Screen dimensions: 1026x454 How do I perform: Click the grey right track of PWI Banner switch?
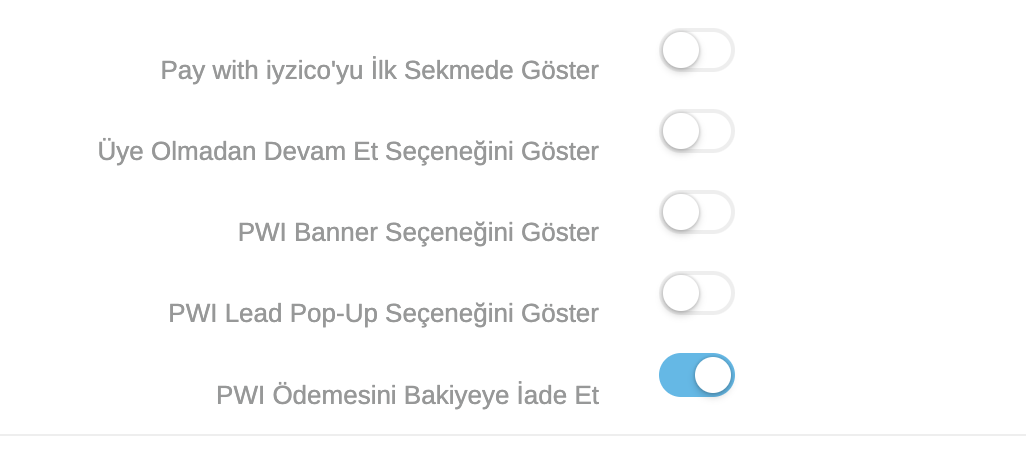click(717, 212)
